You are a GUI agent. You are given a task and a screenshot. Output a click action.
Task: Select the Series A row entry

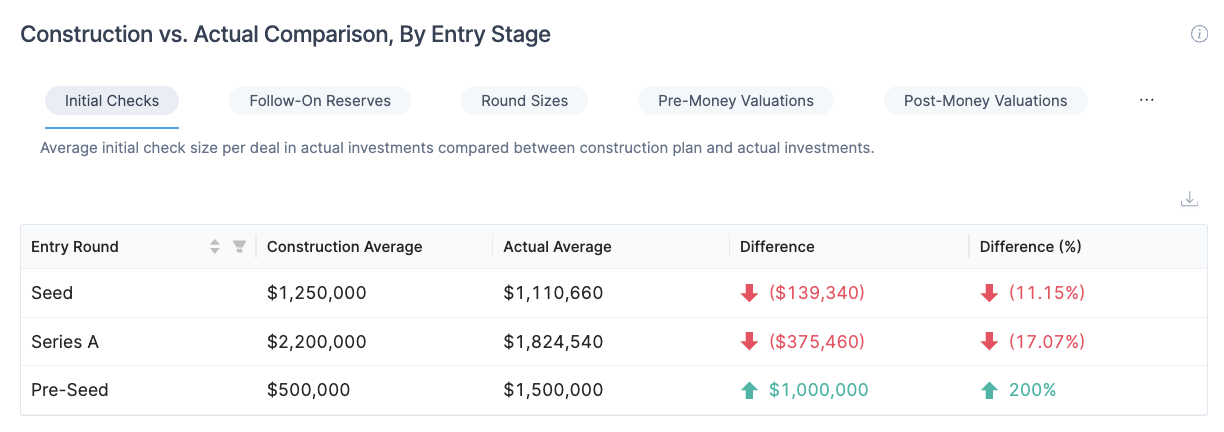65,342
